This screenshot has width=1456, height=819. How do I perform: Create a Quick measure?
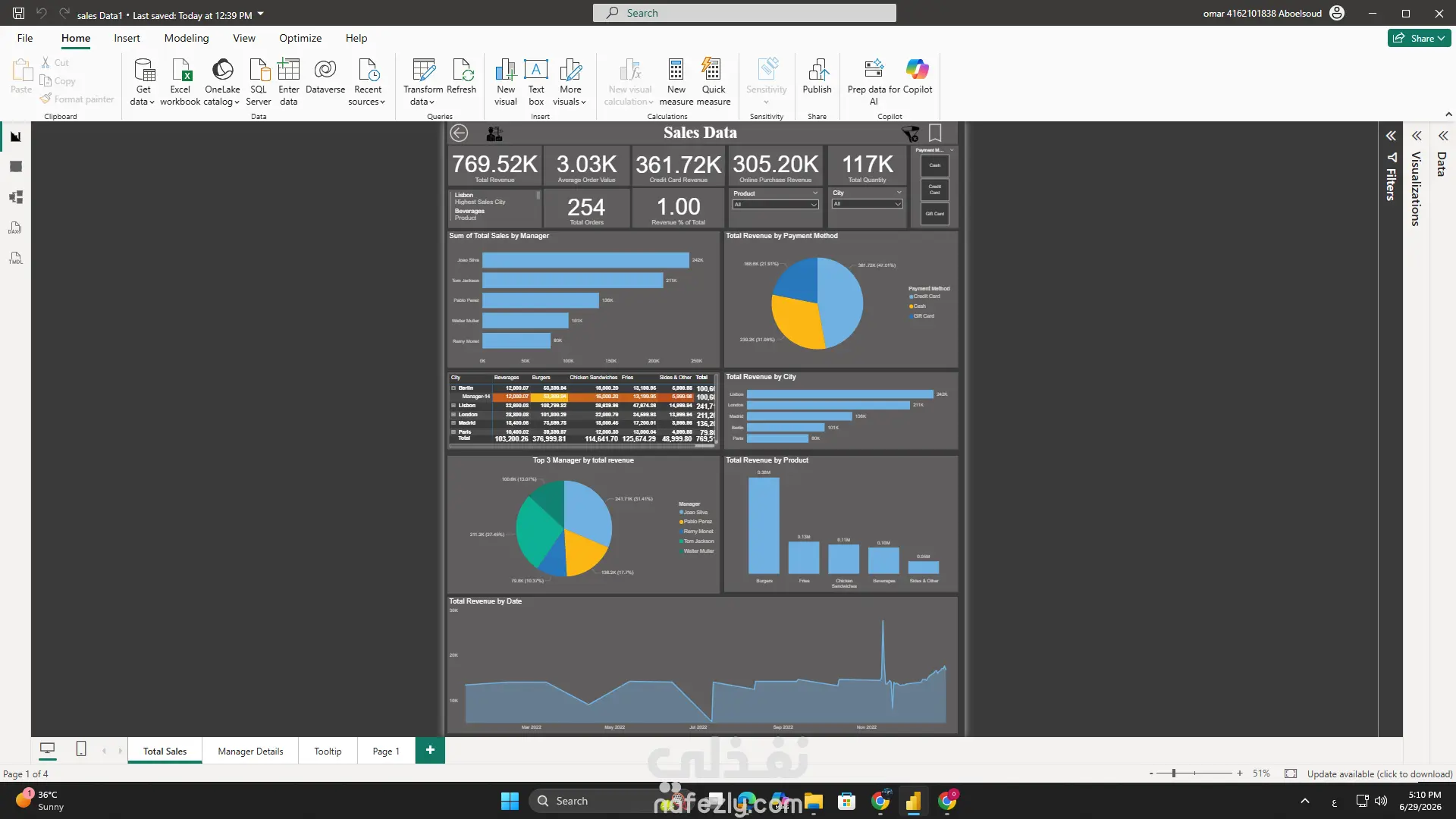(714, 82)
